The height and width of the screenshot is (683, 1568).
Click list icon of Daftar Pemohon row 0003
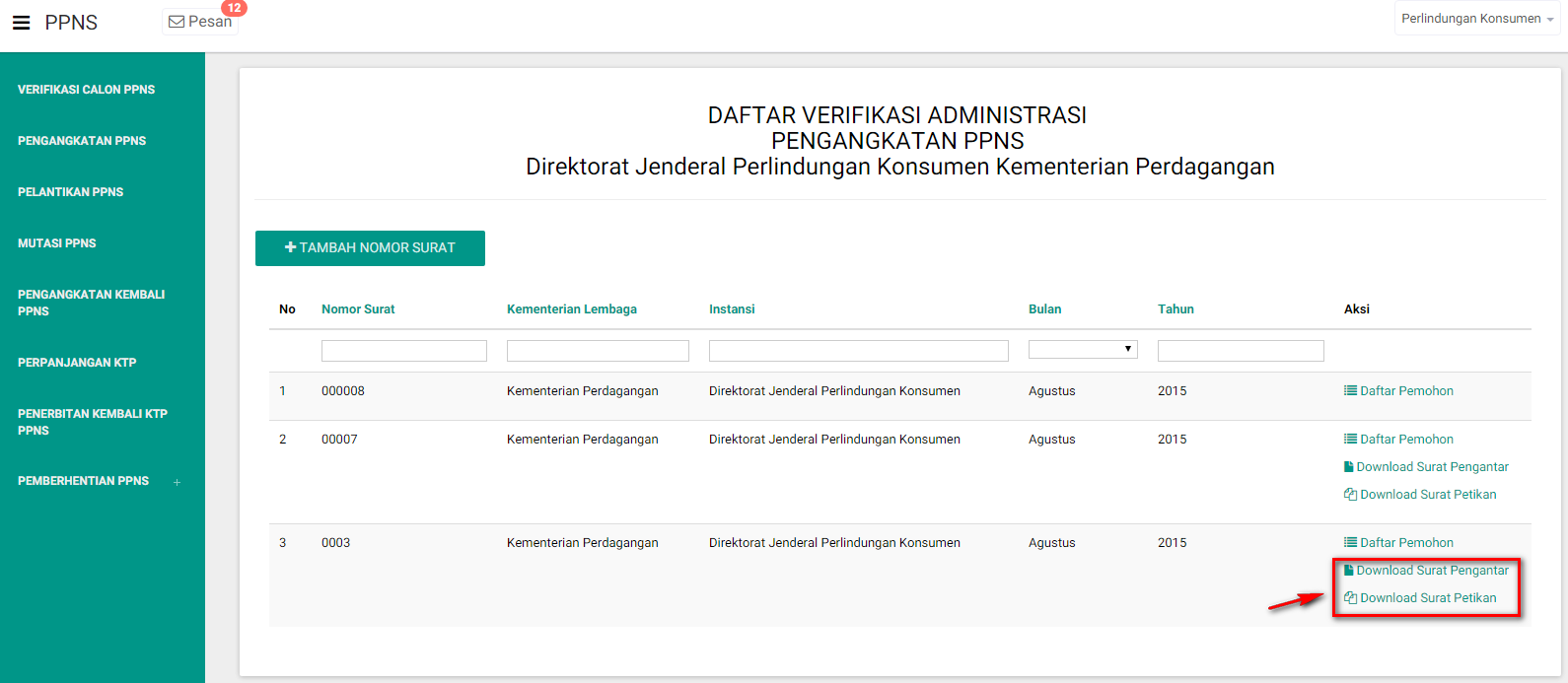click(1350, 543)
